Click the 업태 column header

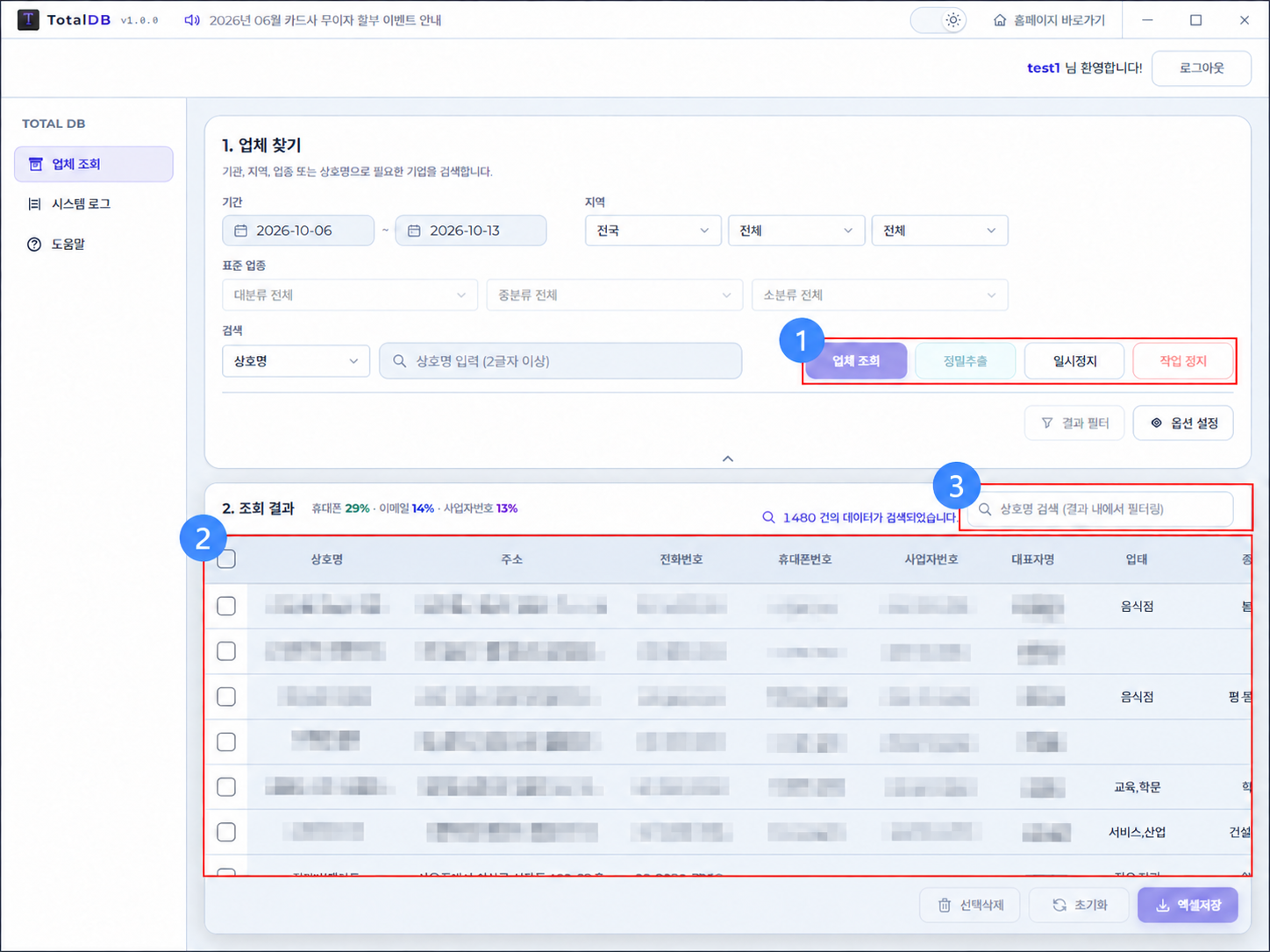(x=1137, y=559)
